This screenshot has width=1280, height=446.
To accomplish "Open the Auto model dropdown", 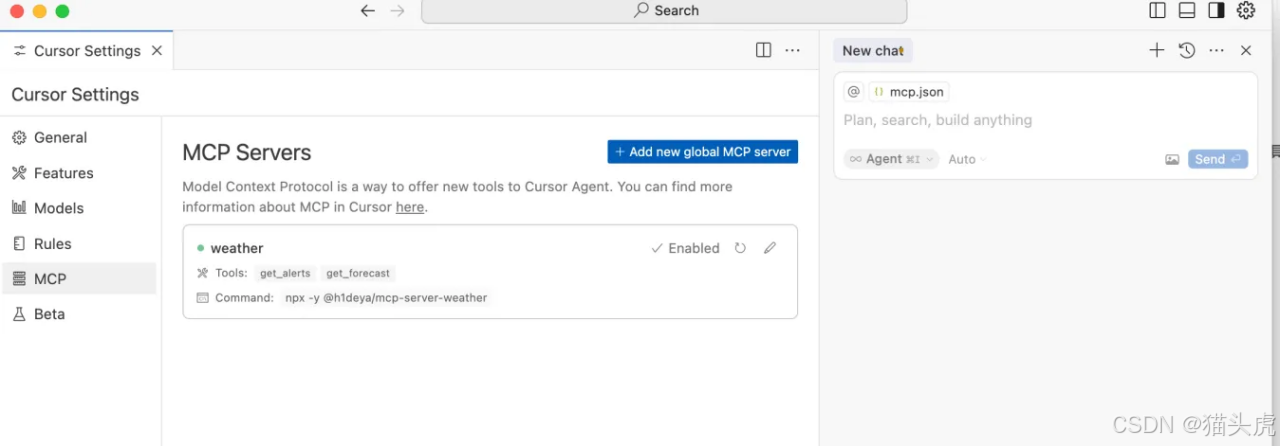I will point(967,159).
